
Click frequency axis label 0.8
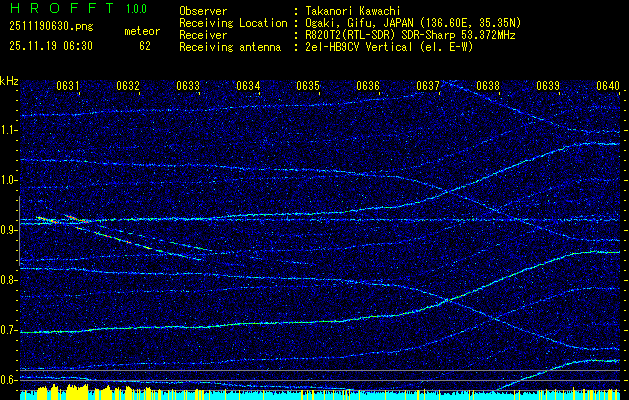(9, 280)
